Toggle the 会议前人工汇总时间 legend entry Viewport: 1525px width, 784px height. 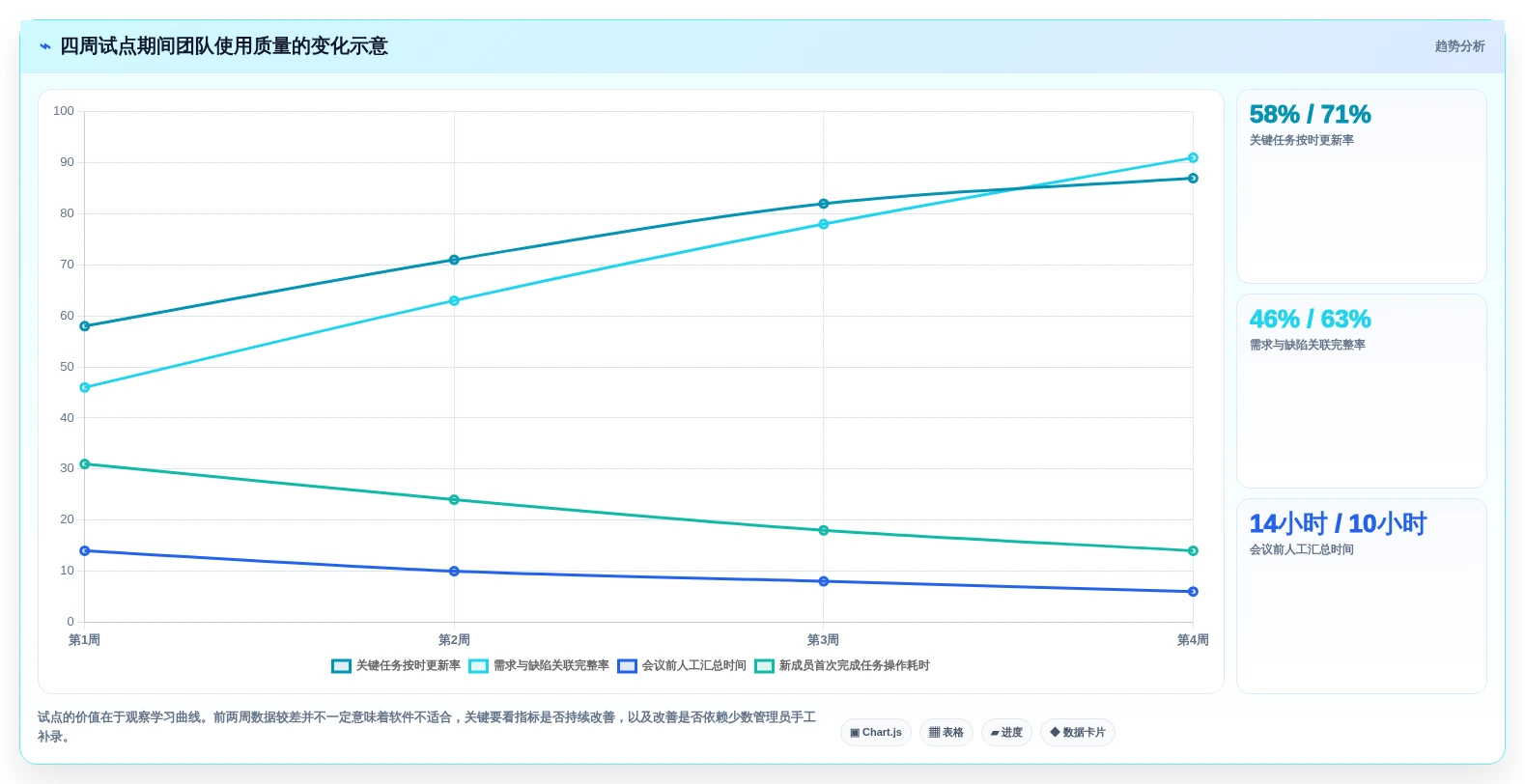682,666
